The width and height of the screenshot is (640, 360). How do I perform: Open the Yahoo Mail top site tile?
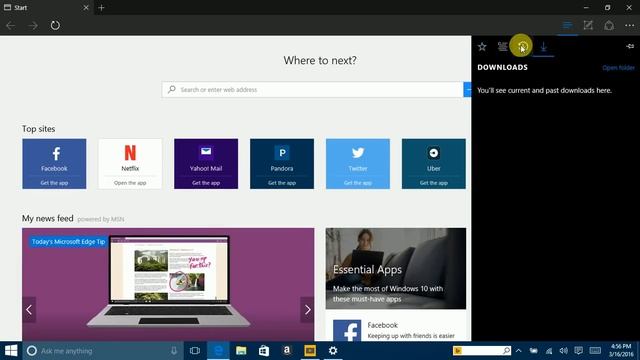tap(206, 164)
